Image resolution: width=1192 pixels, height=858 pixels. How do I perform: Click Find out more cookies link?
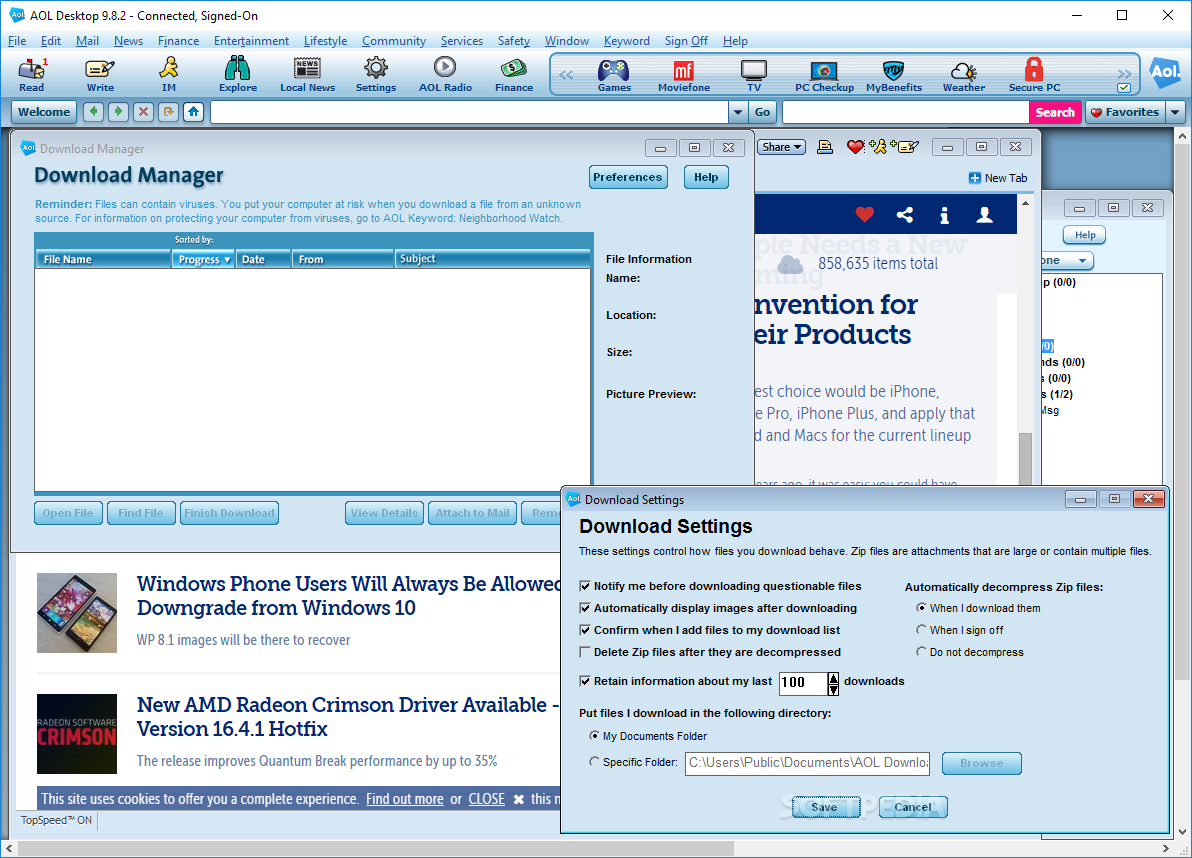click(x=404, y=799)
